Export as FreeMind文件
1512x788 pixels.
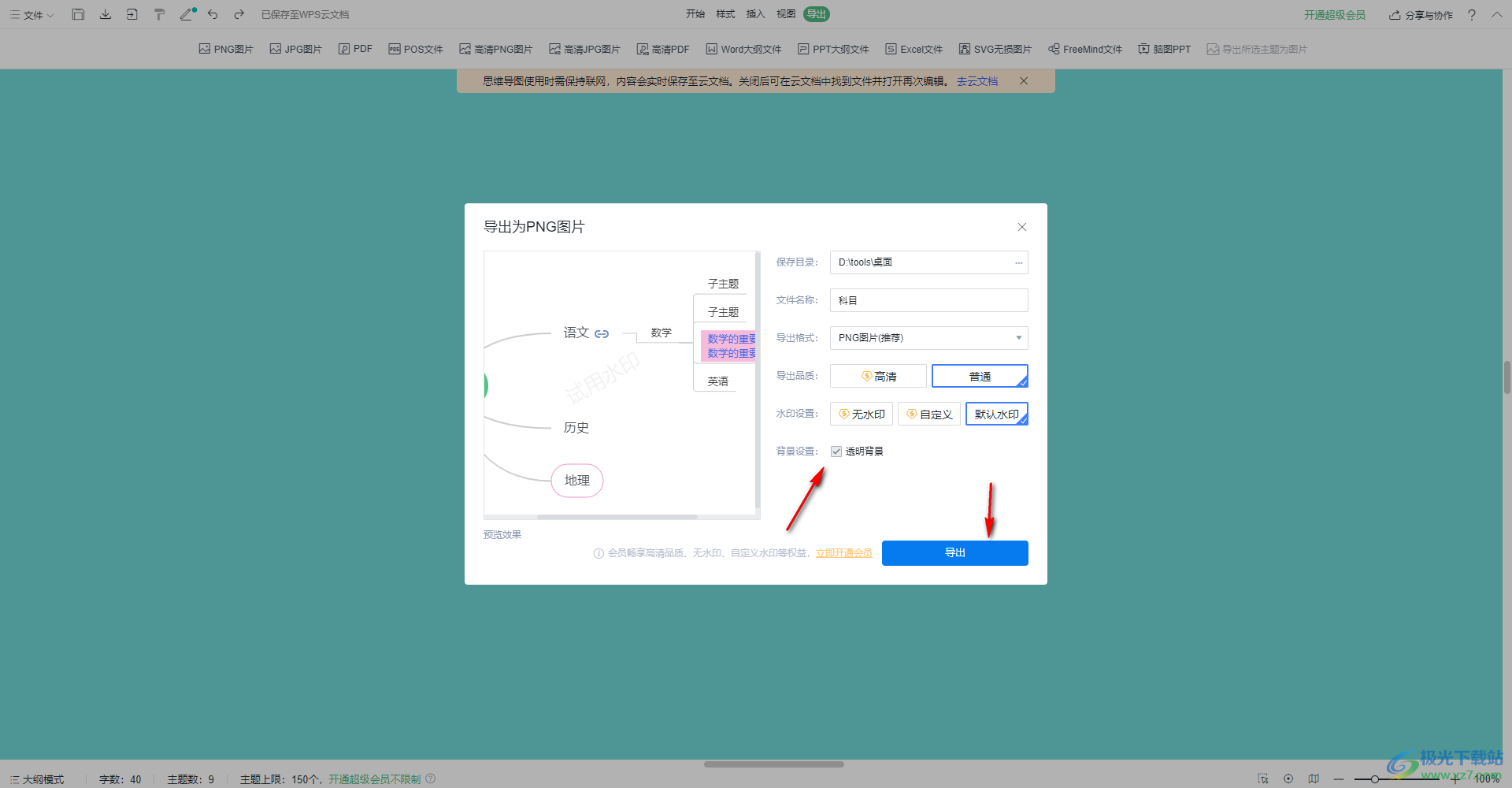click(x=1084, y=49)
